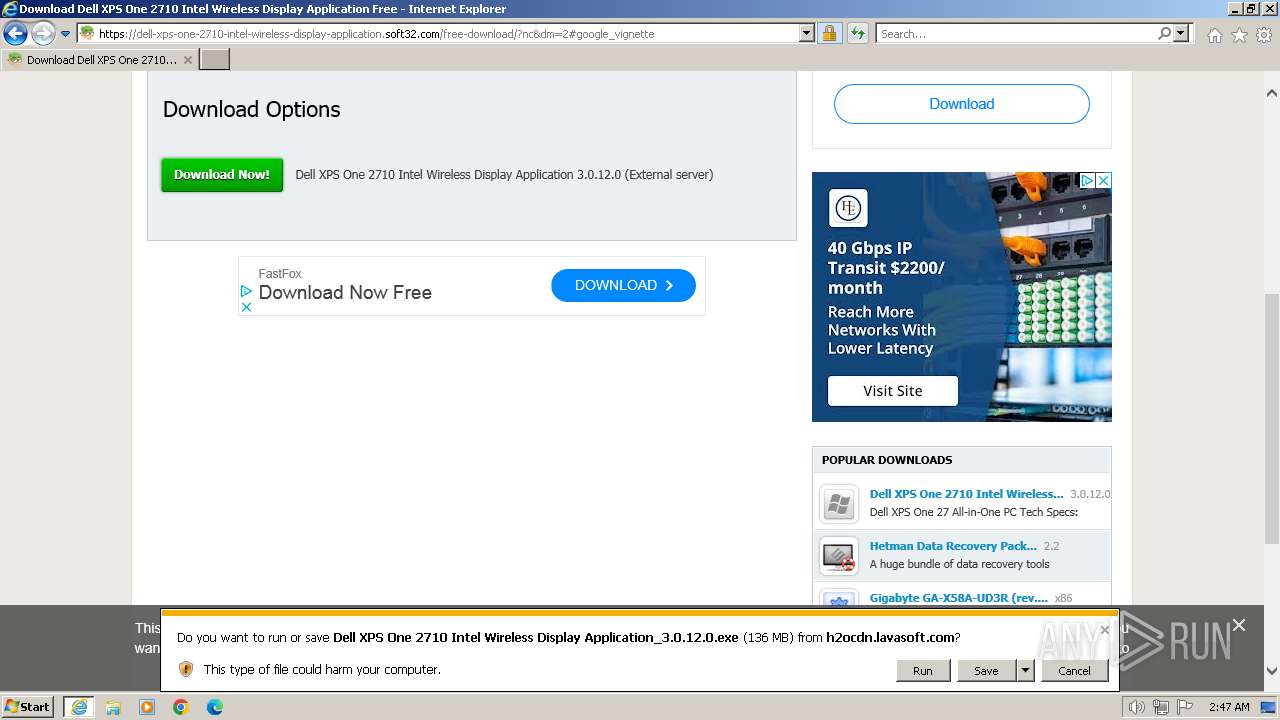Viewport: 1280px width, 720px height.
Task: Click the AdChoices icon on transit ad
Action: [x=1087, y=181]
